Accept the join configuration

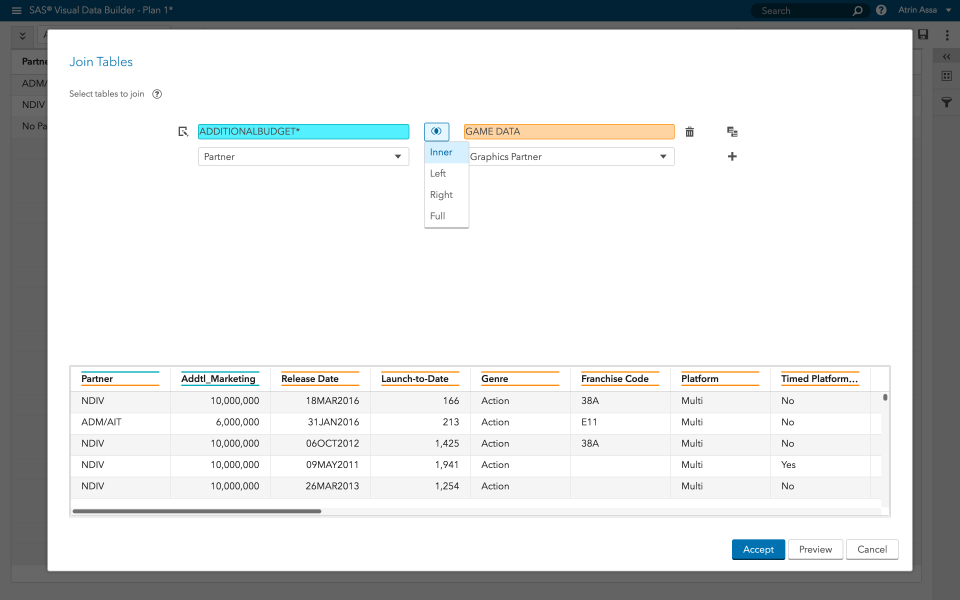[x=758, y=549]
